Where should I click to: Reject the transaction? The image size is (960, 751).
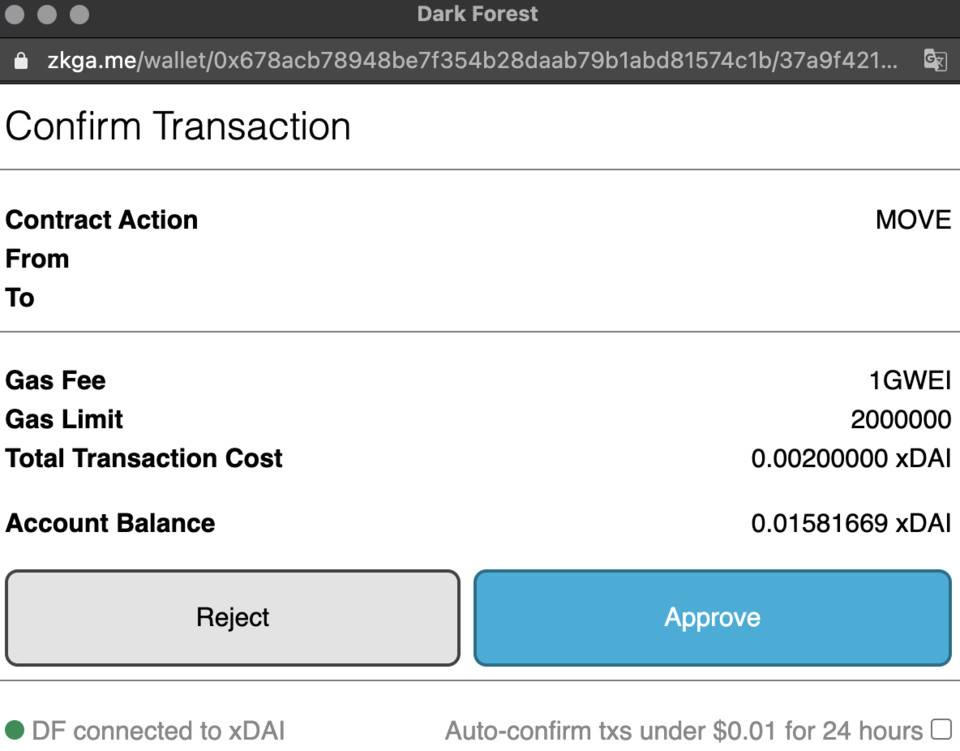(x=232, y=618)
